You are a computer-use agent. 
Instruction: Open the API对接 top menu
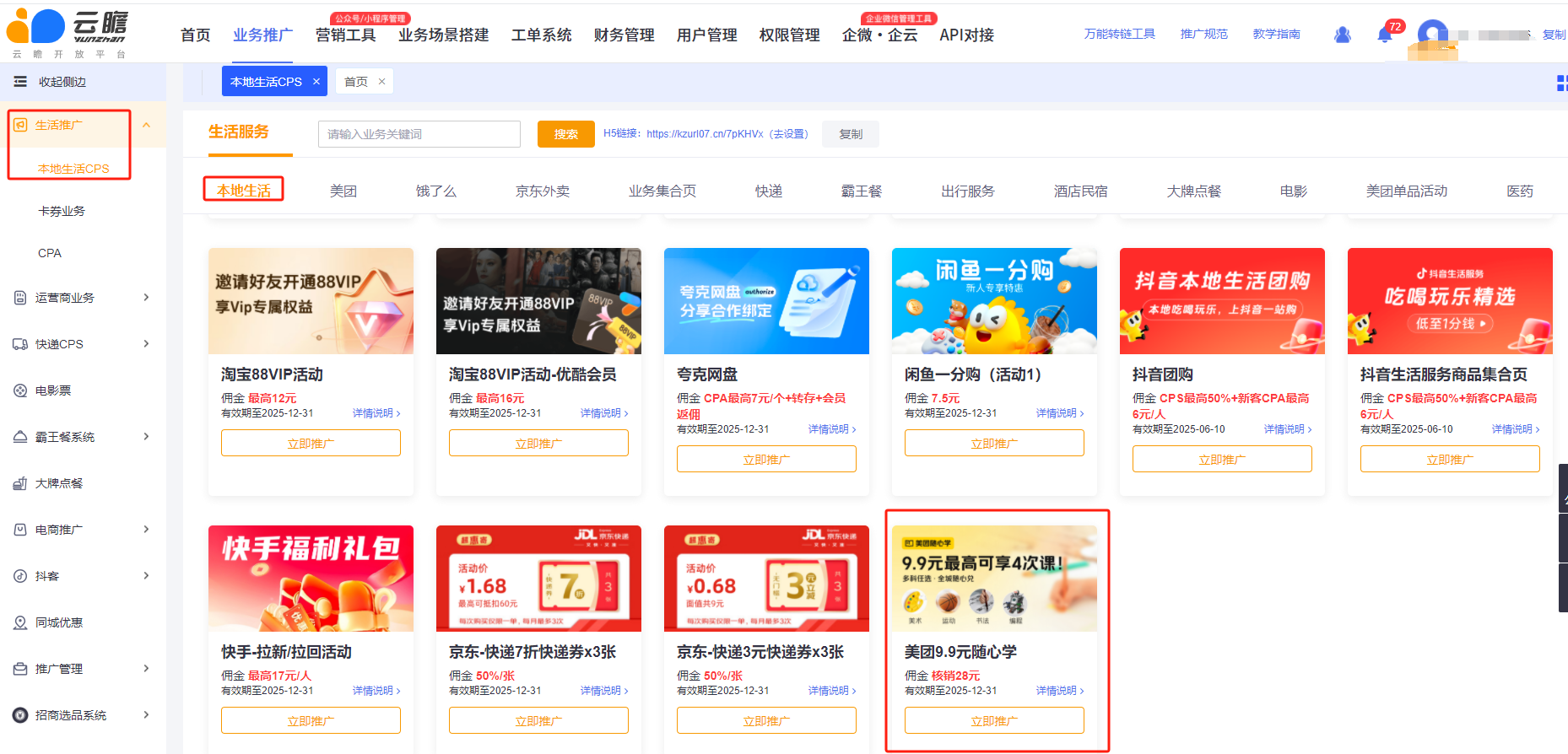[966, 35]
